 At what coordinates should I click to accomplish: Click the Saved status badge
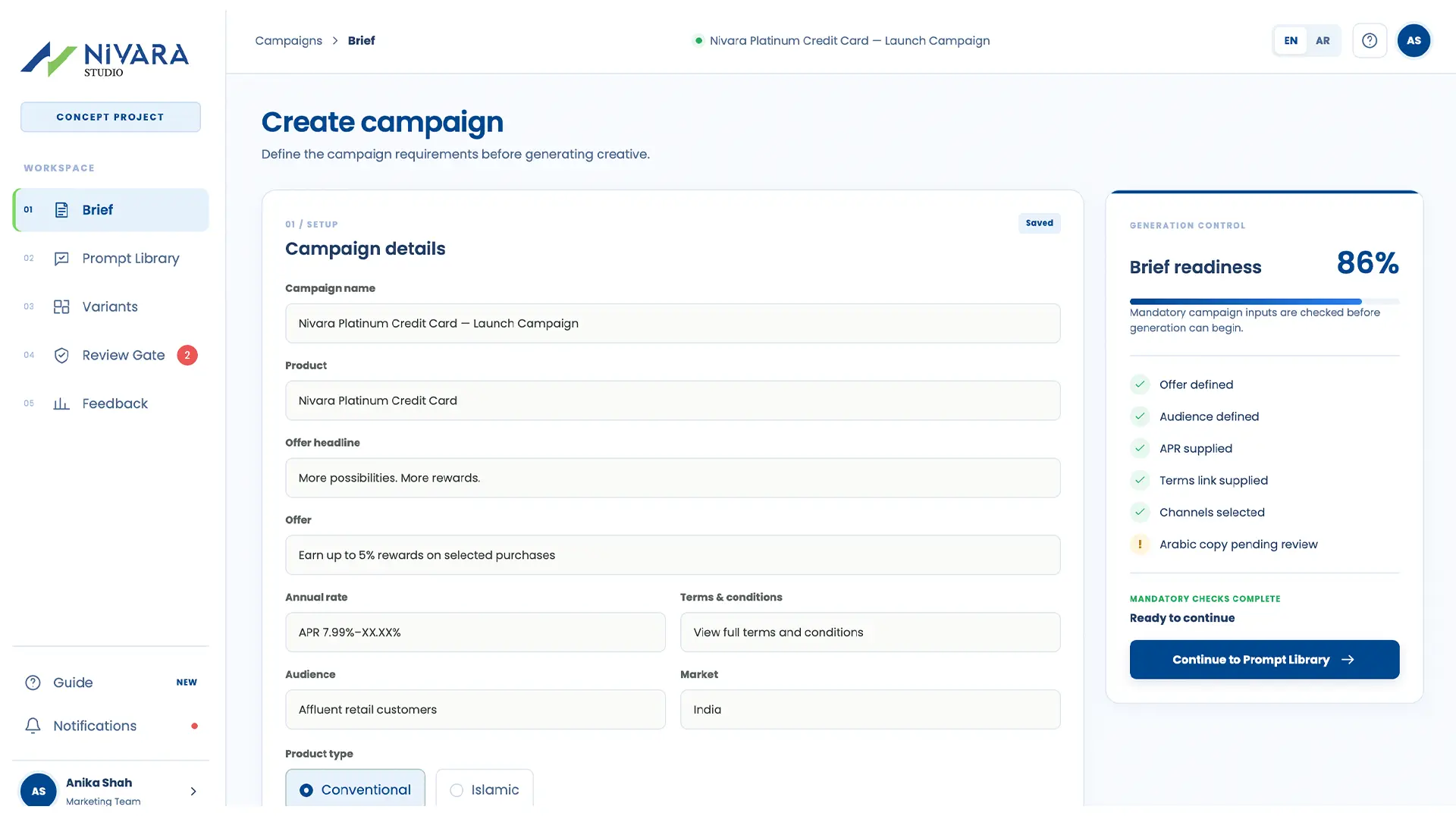(x=1039, y=223)
